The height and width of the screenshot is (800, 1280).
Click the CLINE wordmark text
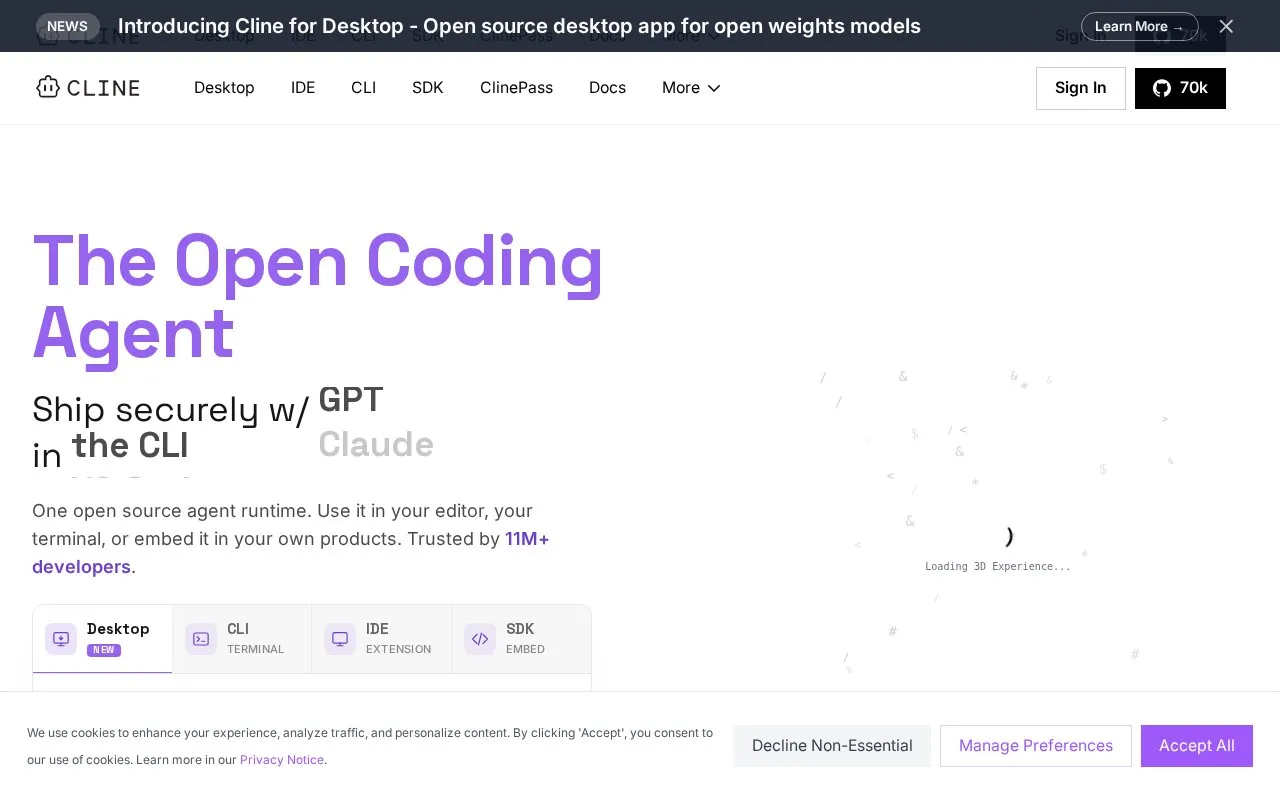click(103, 88)
